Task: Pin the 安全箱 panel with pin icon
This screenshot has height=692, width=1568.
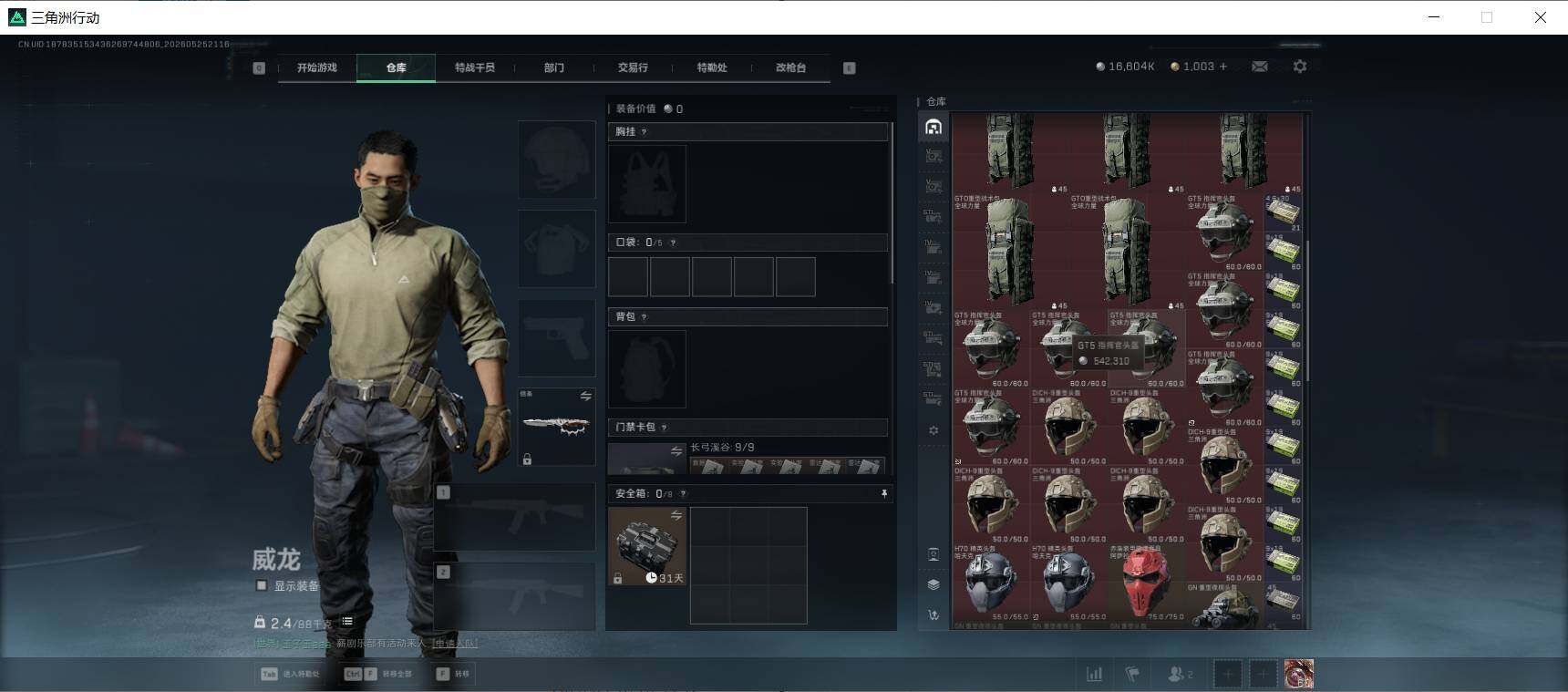Action: pos(883,493)
